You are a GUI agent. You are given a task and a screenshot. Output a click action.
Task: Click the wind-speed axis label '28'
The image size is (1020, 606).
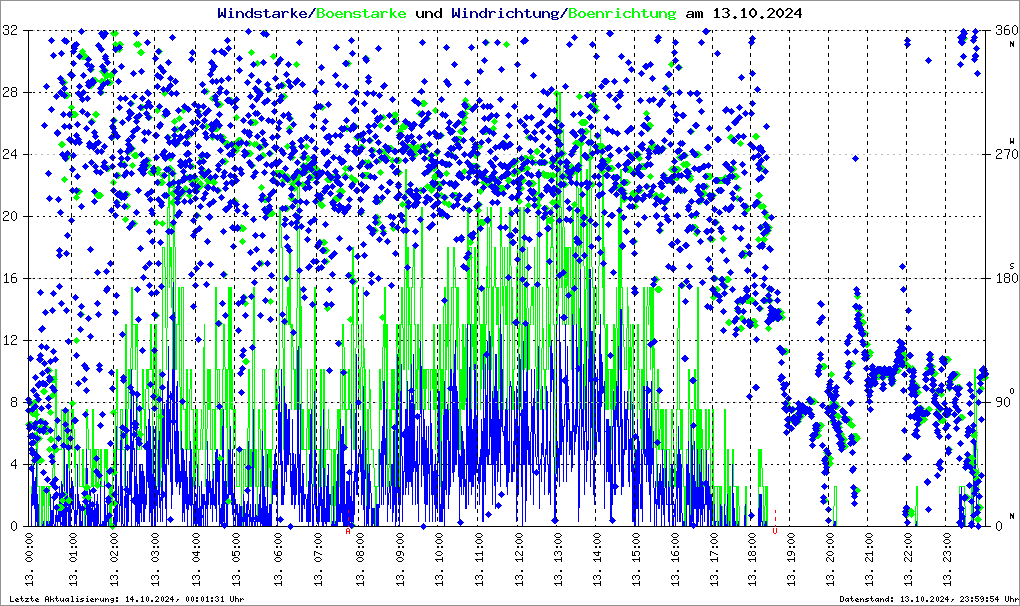pos(10,92)
